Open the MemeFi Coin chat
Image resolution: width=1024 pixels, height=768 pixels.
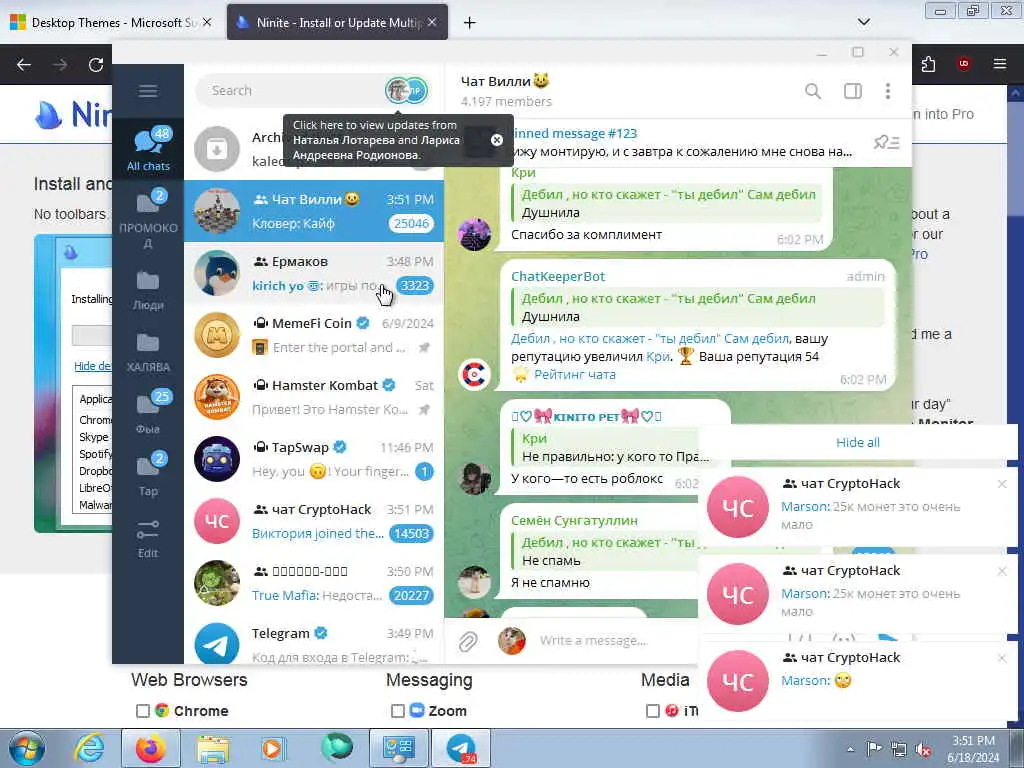coord(314,335)
